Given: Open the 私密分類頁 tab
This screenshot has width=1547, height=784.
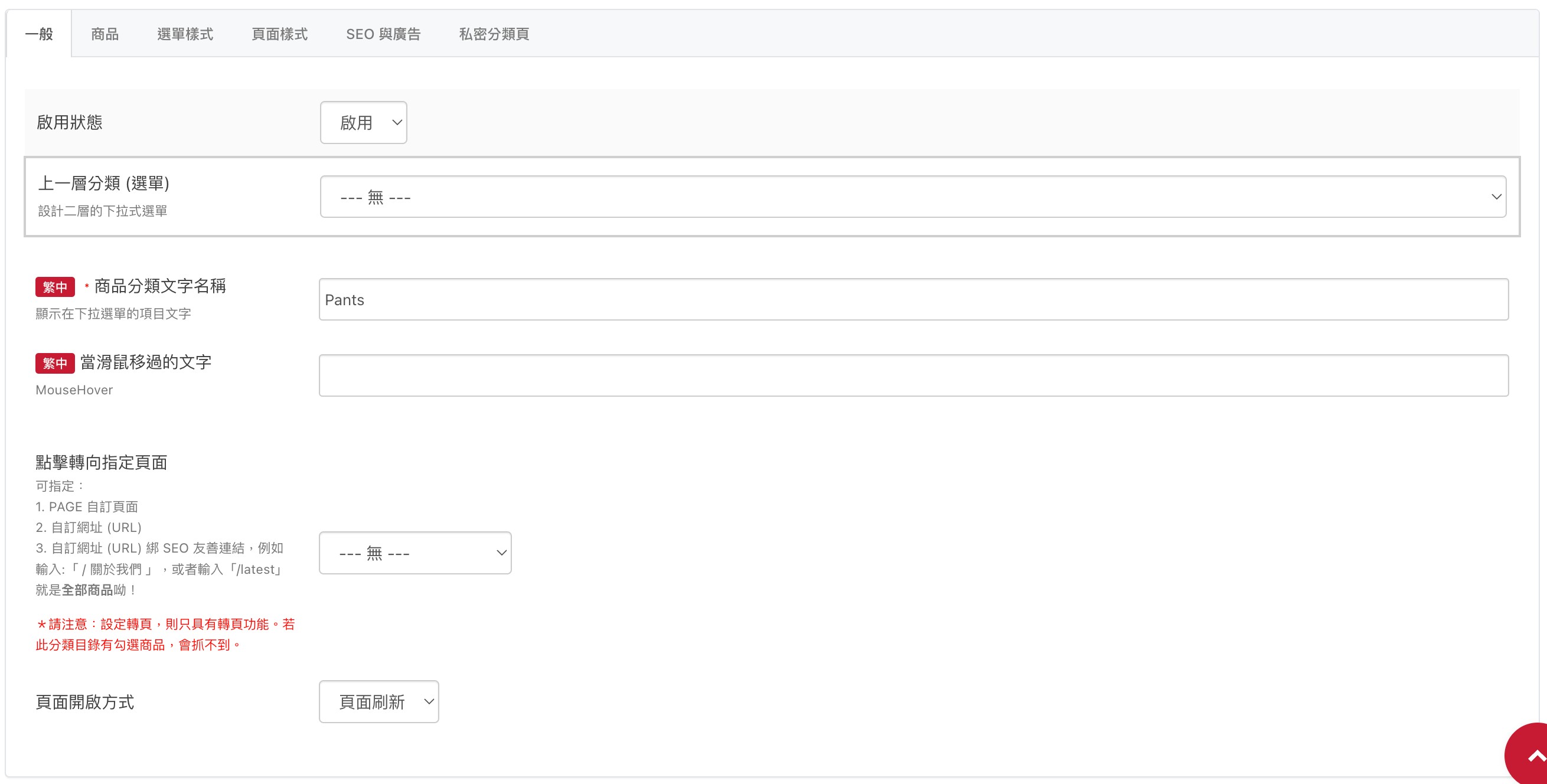Looking at the screenshot, I should click(494, 34).
